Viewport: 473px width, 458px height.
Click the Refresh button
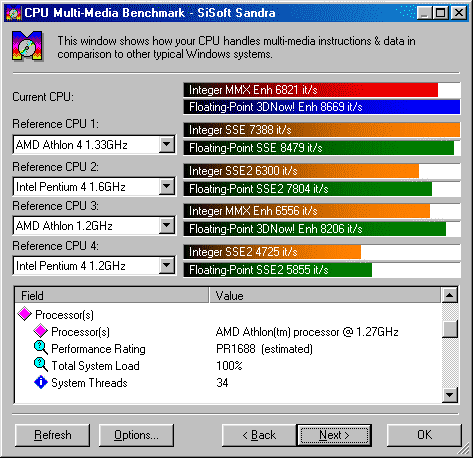pos(53,435)
